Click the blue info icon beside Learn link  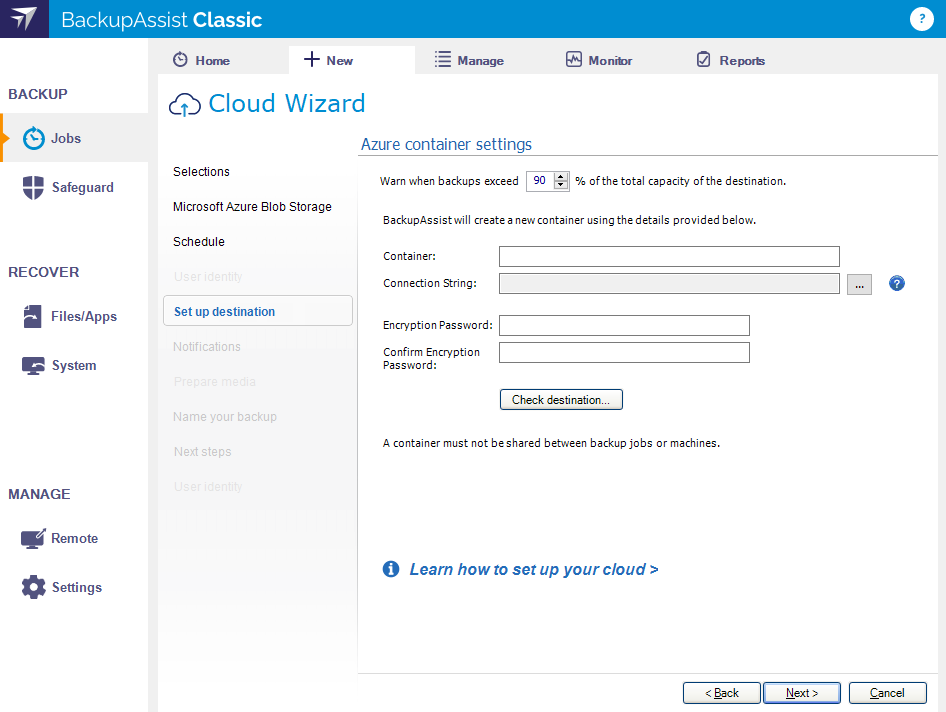pyautogui.click(x=391, y=568)
